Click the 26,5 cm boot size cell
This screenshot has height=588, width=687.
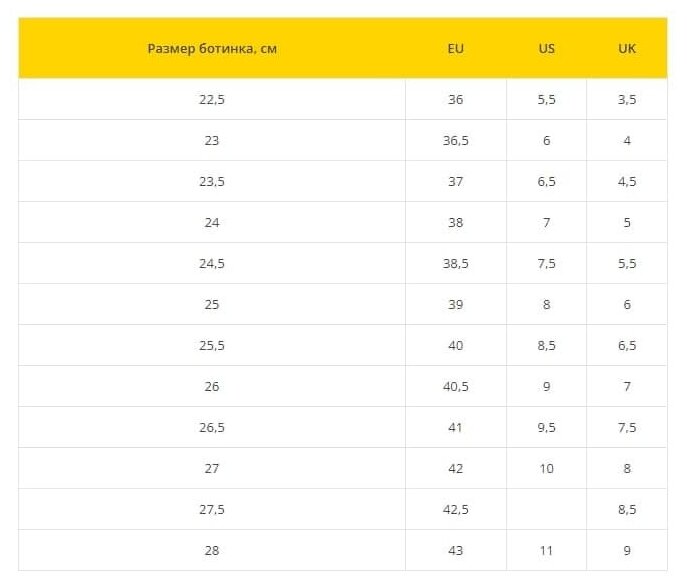click(212, 427)
